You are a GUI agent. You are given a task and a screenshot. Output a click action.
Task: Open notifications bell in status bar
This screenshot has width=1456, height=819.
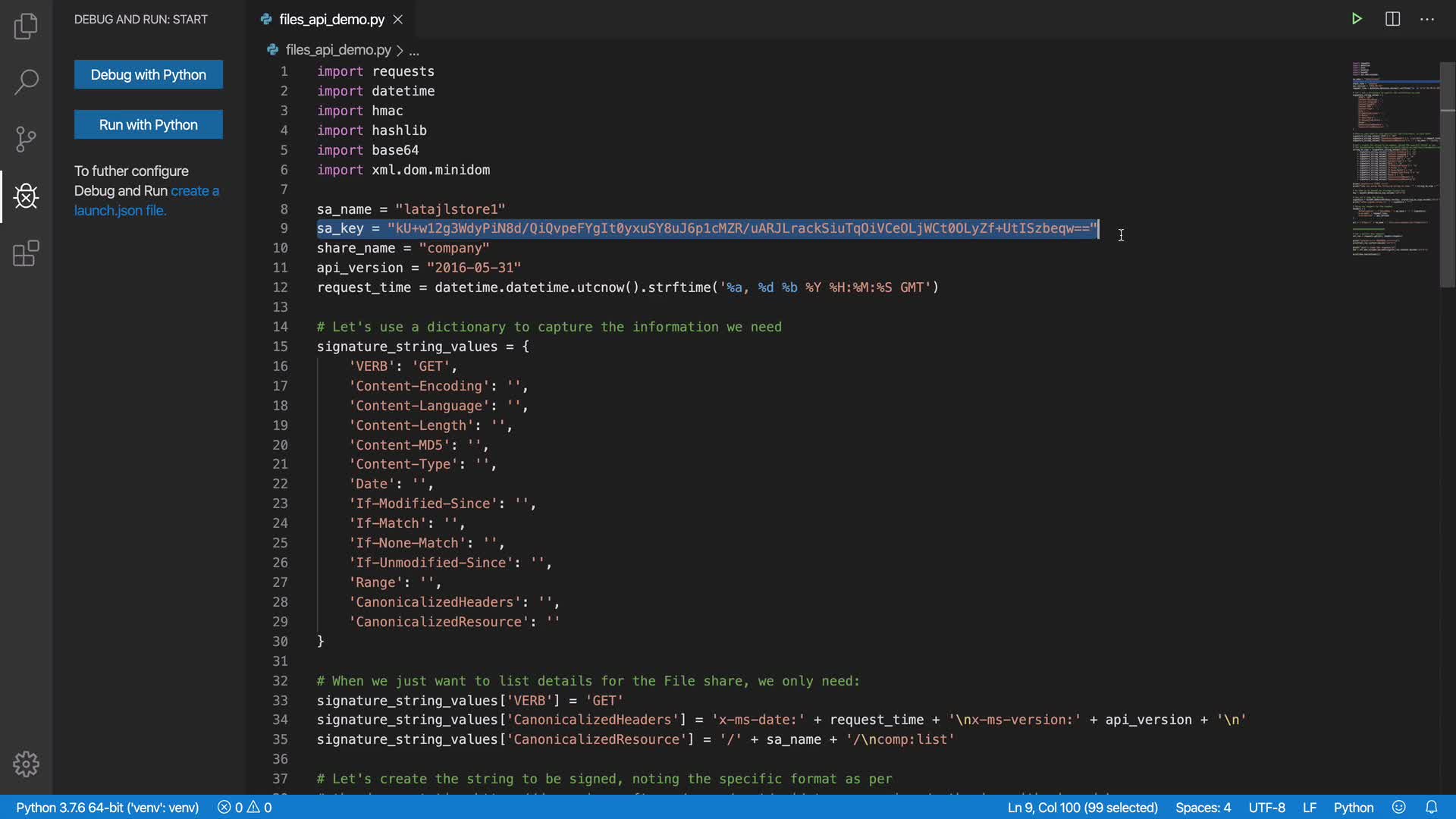pyautogui.click(x=1431, y=808)
